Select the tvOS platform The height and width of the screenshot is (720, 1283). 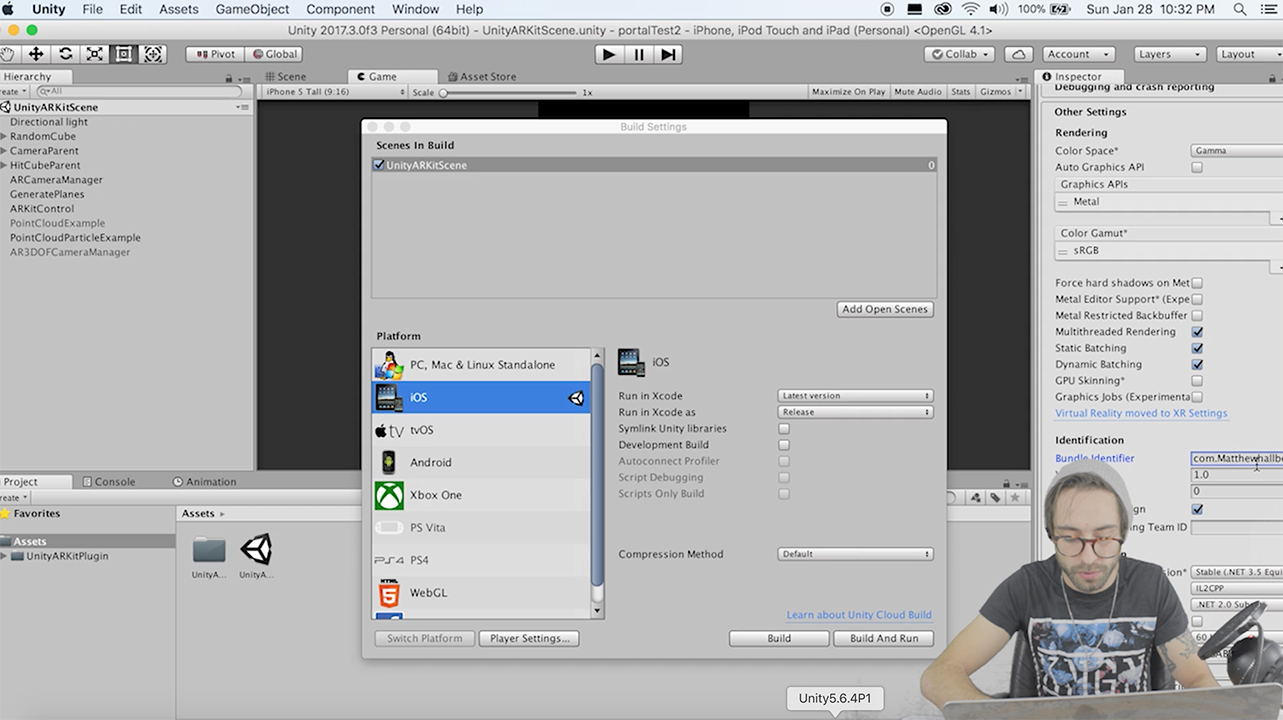481,430
